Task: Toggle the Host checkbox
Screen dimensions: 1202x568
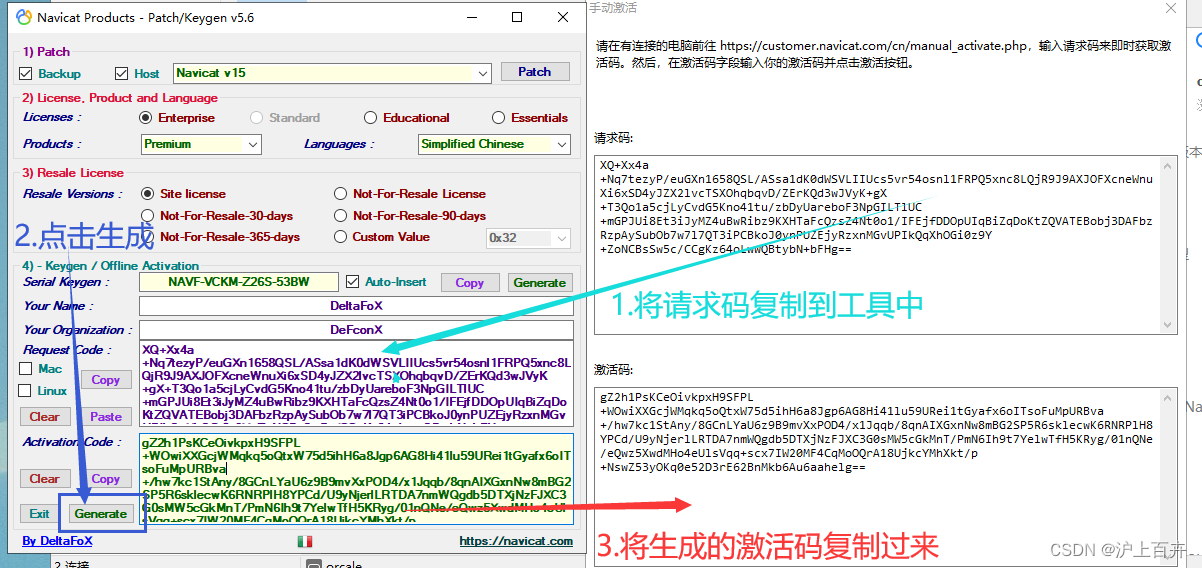Action: click(x=122, y=73)
